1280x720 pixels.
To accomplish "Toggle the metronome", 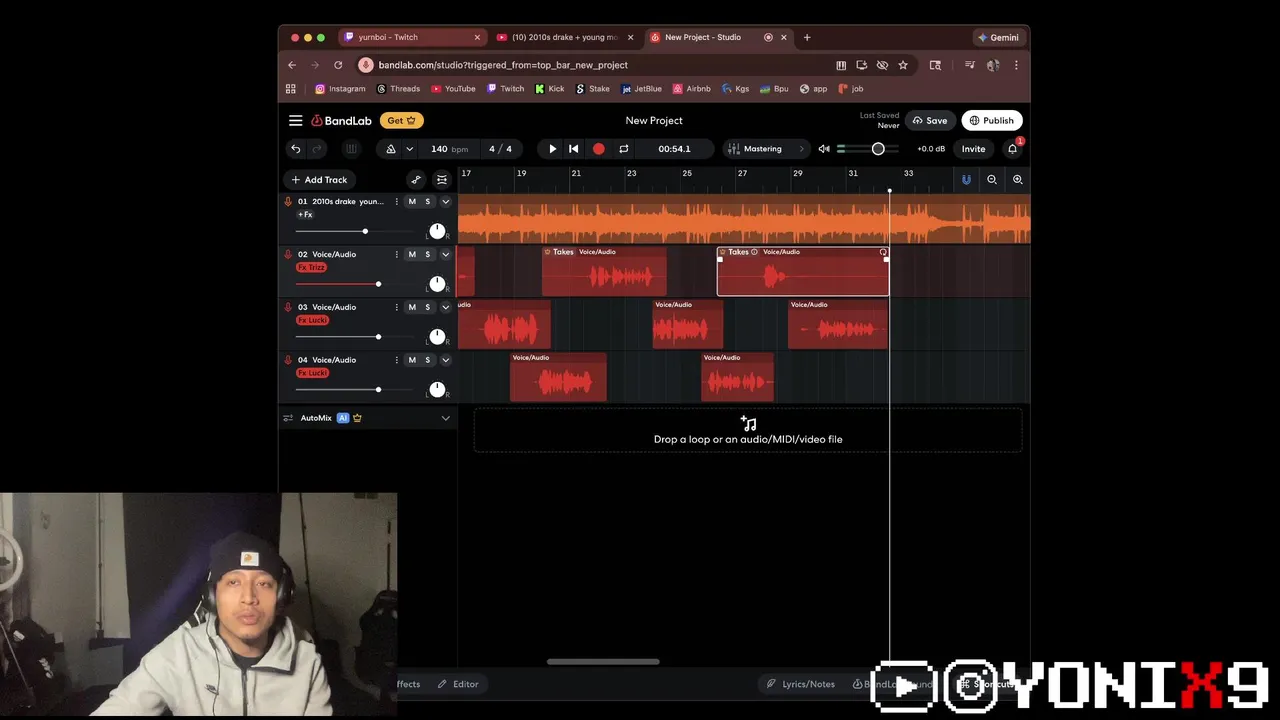I will (x=391, y=149).
